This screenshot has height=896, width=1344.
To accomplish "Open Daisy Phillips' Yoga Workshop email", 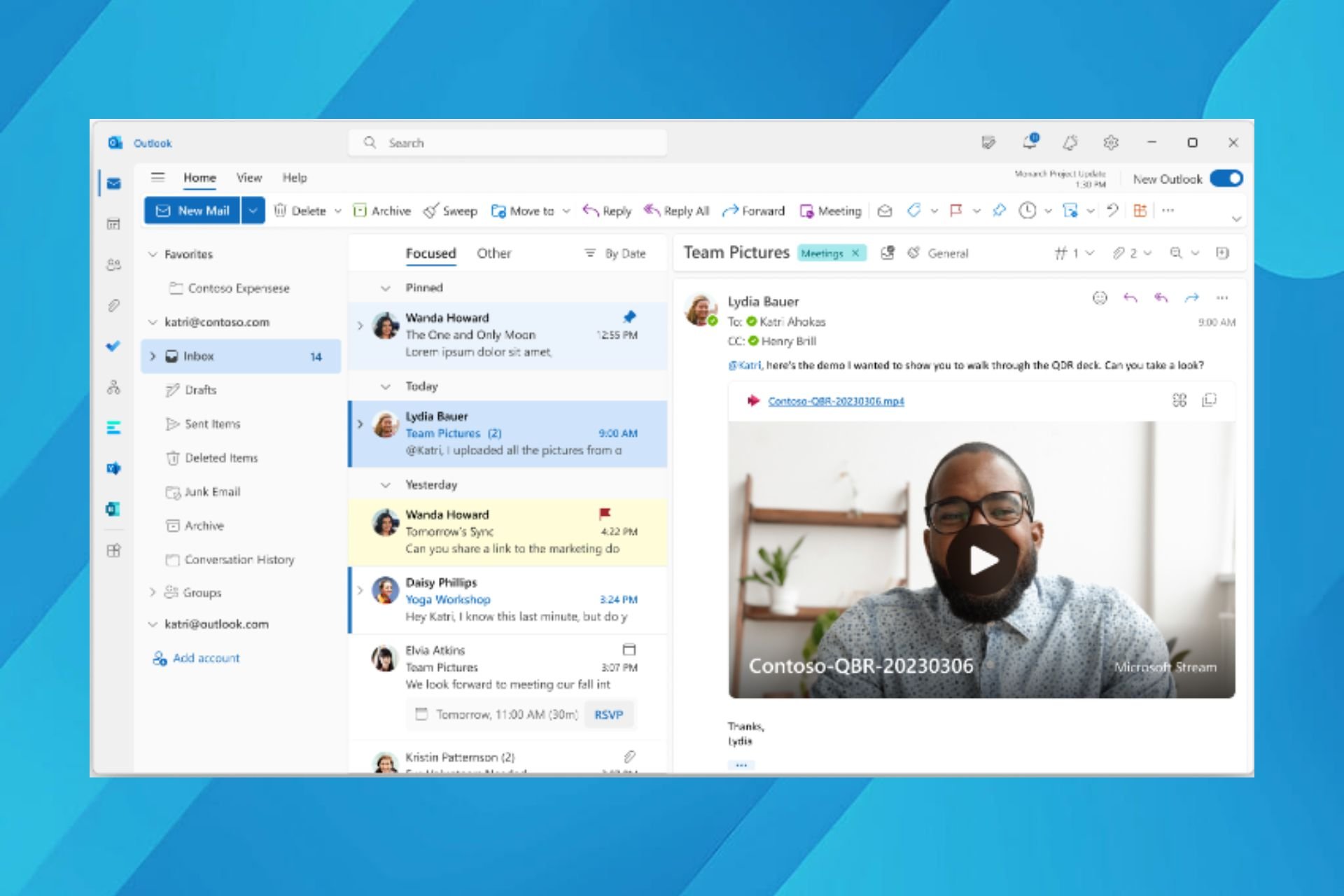I will [508, 600].
